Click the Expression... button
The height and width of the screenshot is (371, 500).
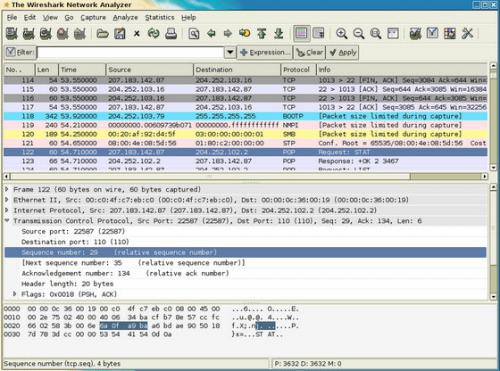click(x=264, y=52)
